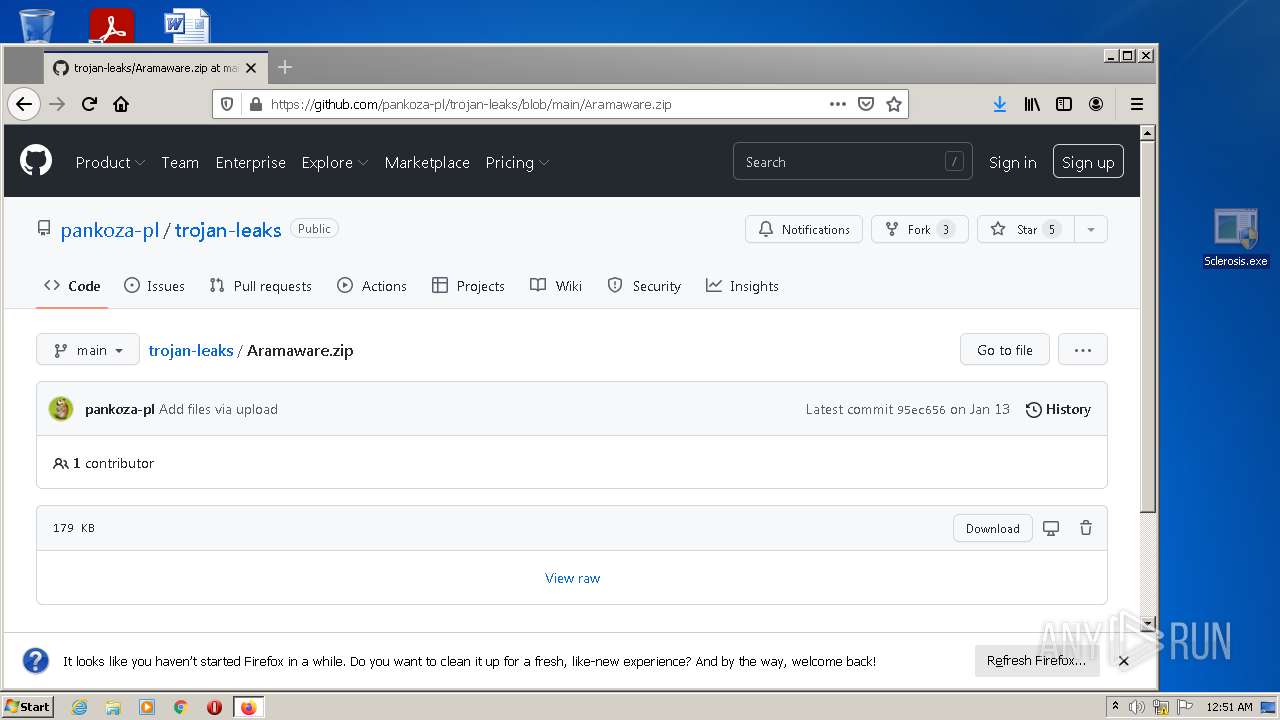1280x720 pixels.
Task: Click the Sign up button
Action: 1088,162
